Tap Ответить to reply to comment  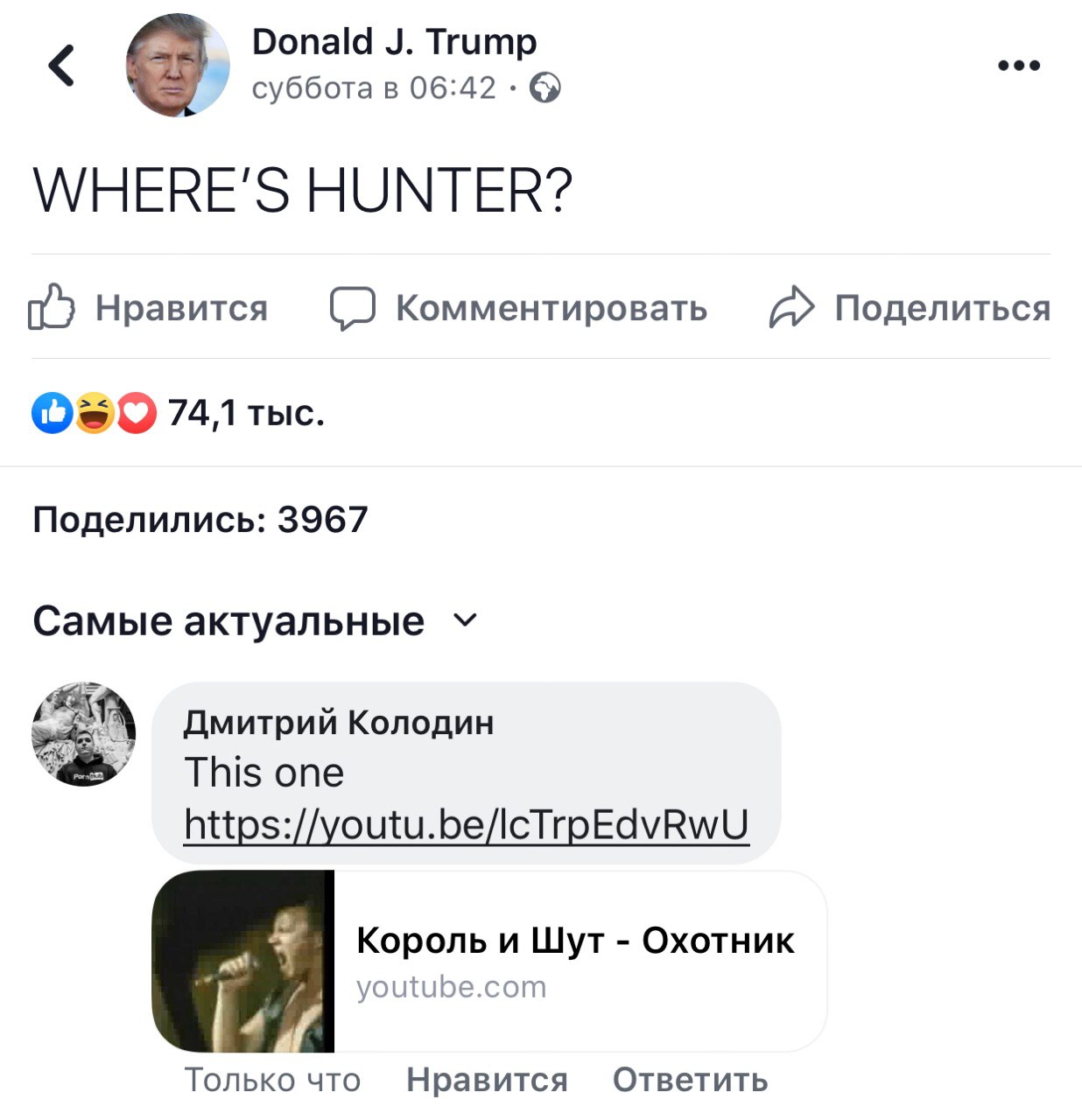point(690,1080)
